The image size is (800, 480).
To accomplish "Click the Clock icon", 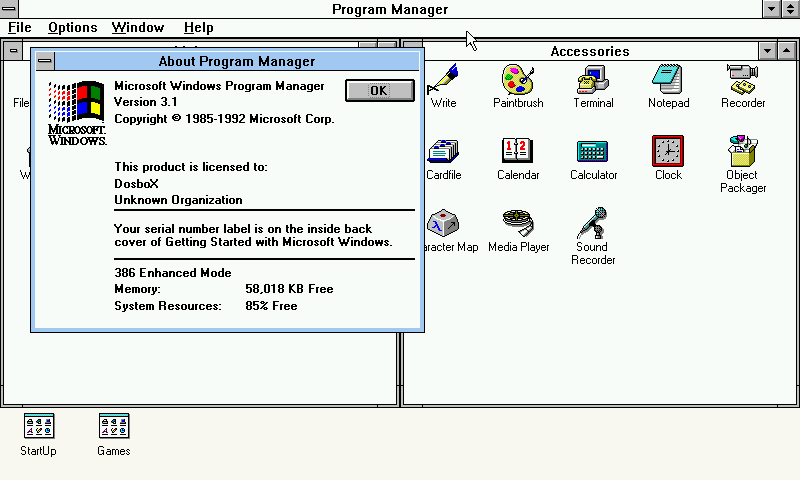I will pos(668,151).
